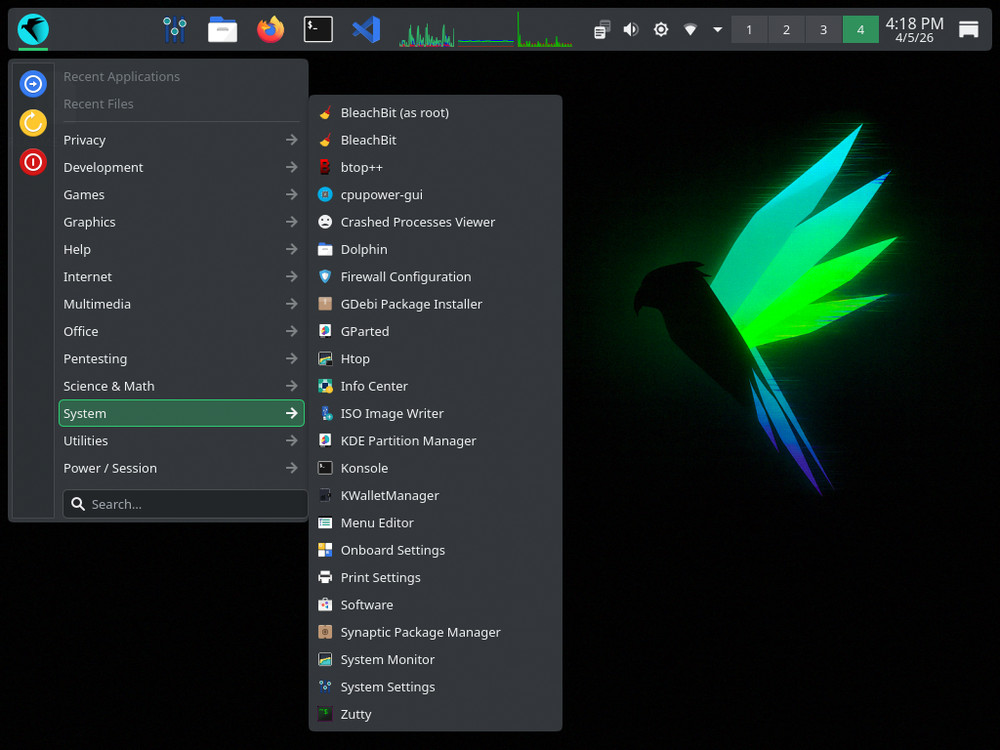Open the file manager from the panel
The image size is (1000, 750).
pos(222,29)
